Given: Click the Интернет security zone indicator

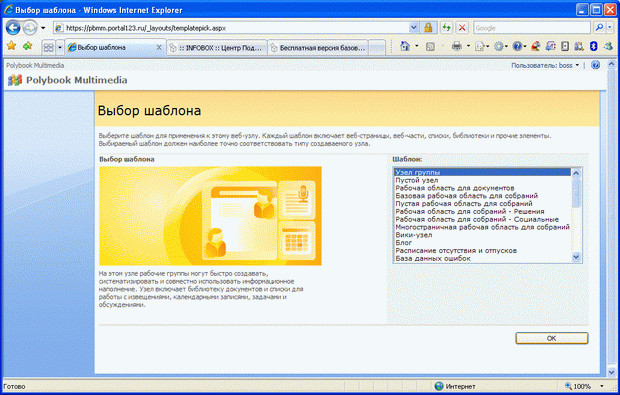Looking at the screenshot, I should click(x=455, y=386).
